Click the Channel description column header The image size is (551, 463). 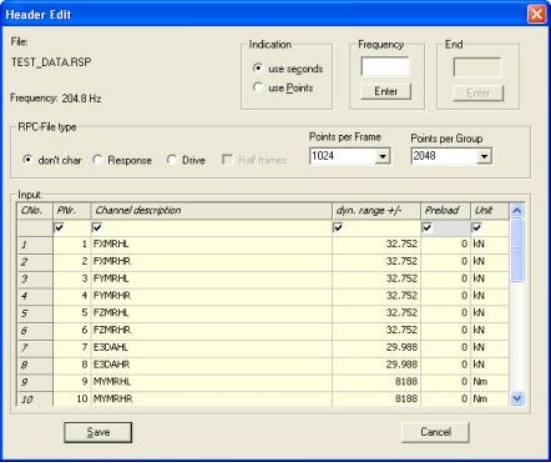tap(212, 210)
